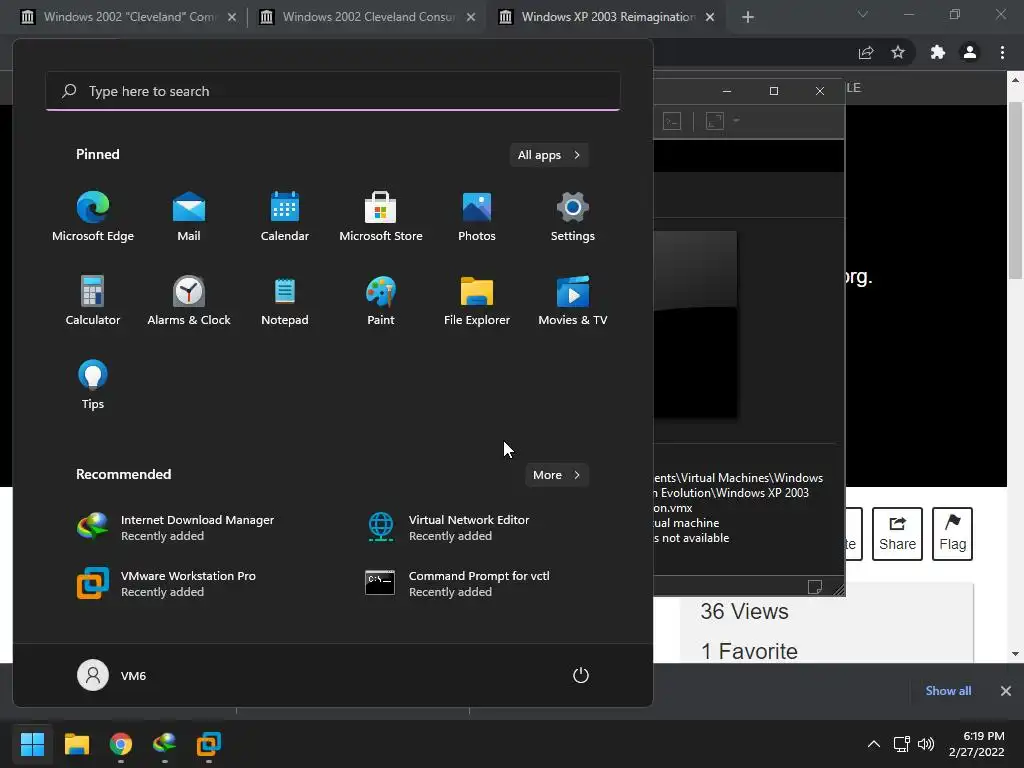The width and height of the screenshot is (1024, 768).
Task: Open Chrome extensions puzzle icon
Action: click(938, 52)
